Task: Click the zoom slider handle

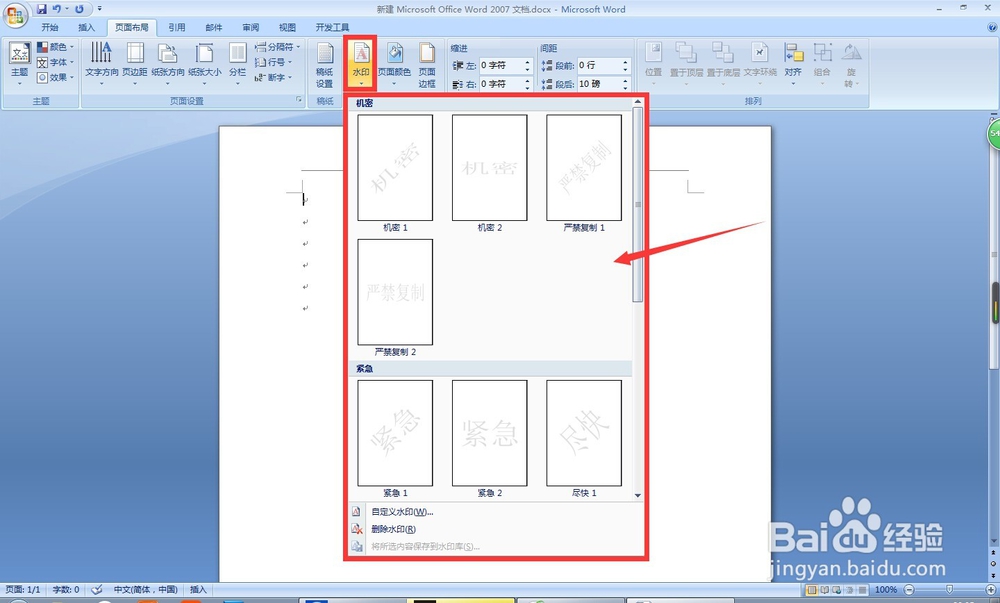Action: [949, 590]
